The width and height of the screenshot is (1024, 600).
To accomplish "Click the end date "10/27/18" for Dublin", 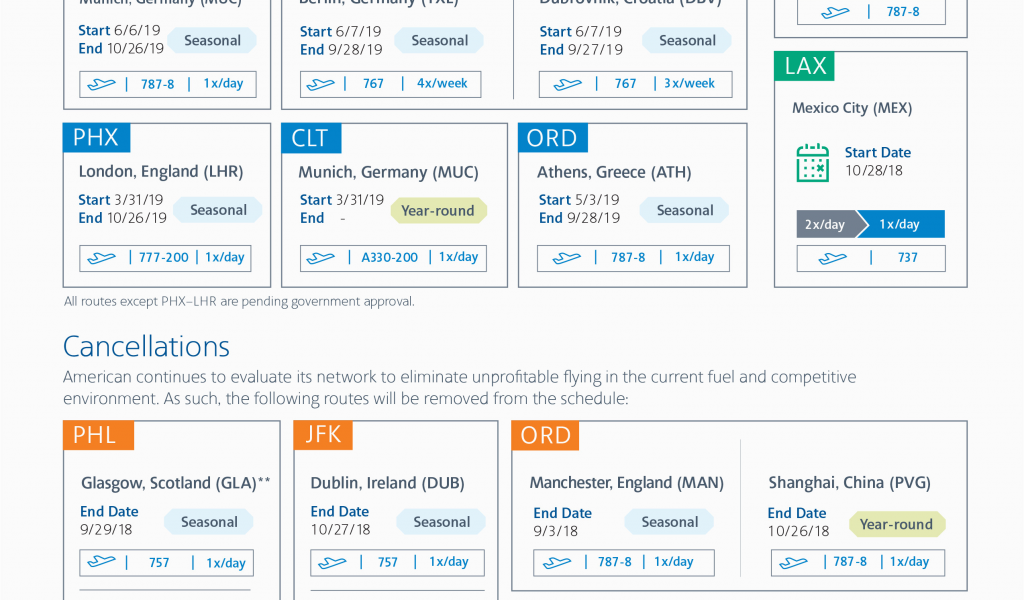I will [340, 529].
